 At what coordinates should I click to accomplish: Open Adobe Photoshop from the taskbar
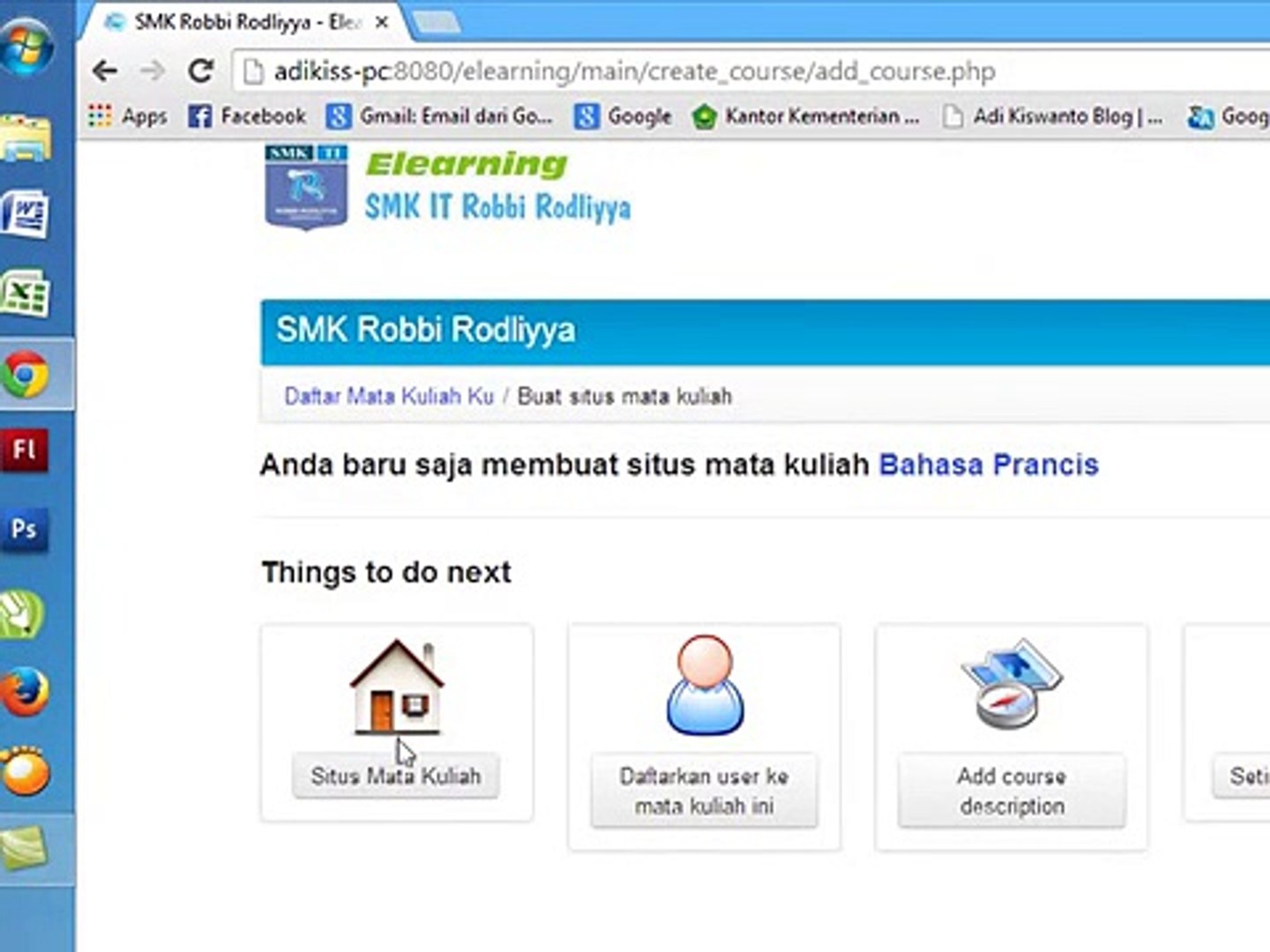tap(26, 529)
